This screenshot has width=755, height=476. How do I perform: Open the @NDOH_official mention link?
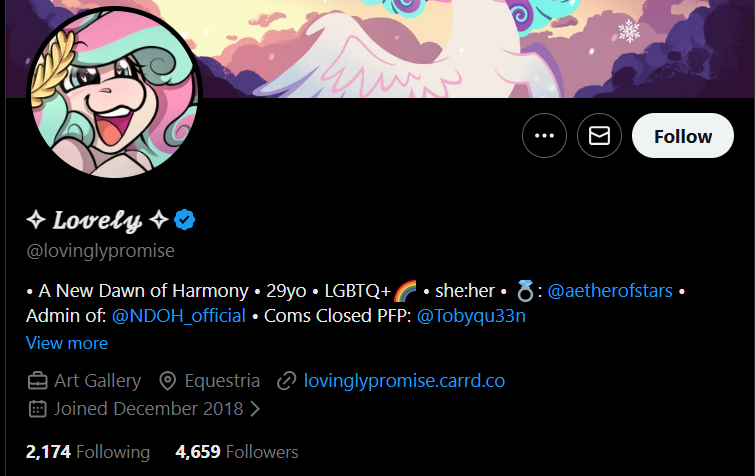click(x=179, y=316)
